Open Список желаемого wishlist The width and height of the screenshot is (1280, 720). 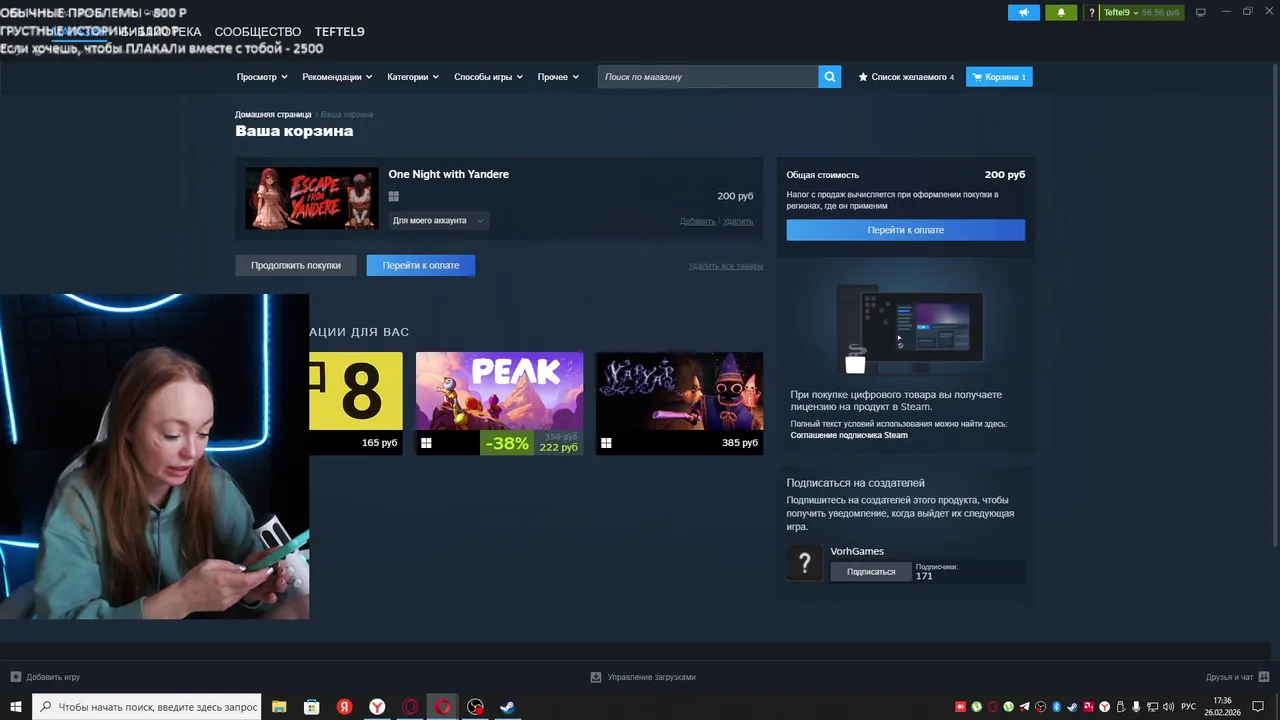click(x=906, y=77)
